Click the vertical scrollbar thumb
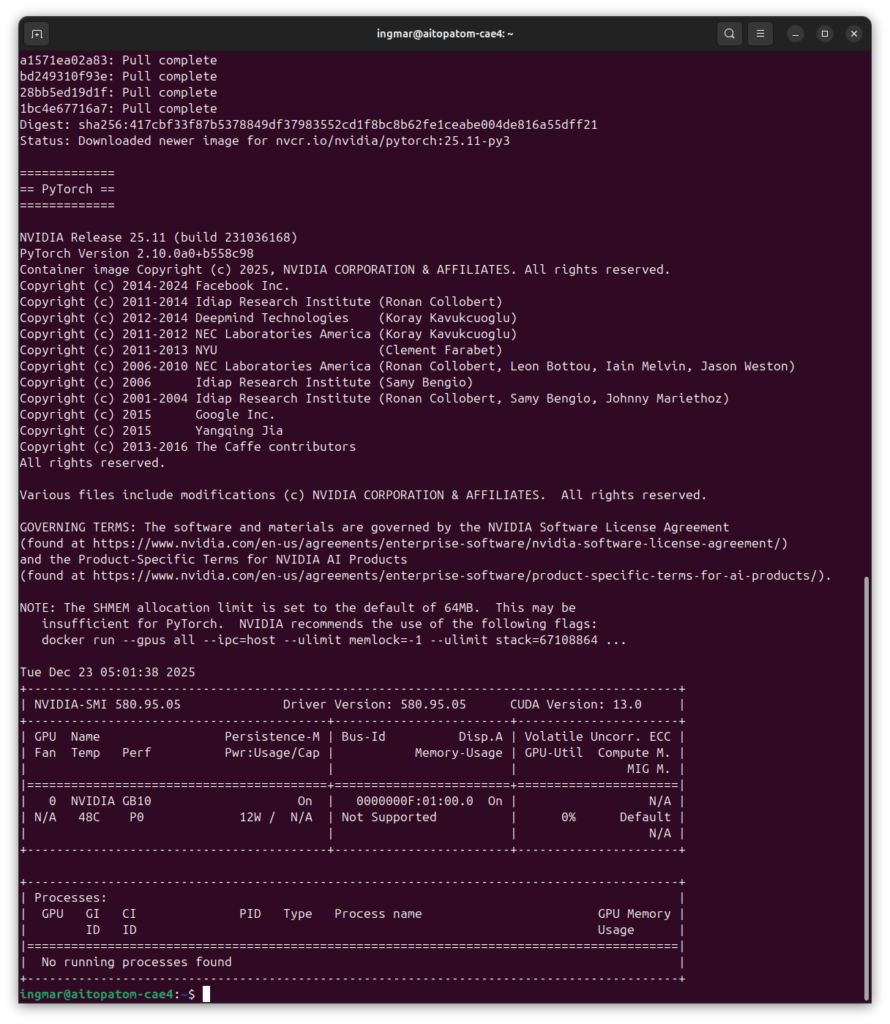Screen dimensions: 890x1024 866,790
